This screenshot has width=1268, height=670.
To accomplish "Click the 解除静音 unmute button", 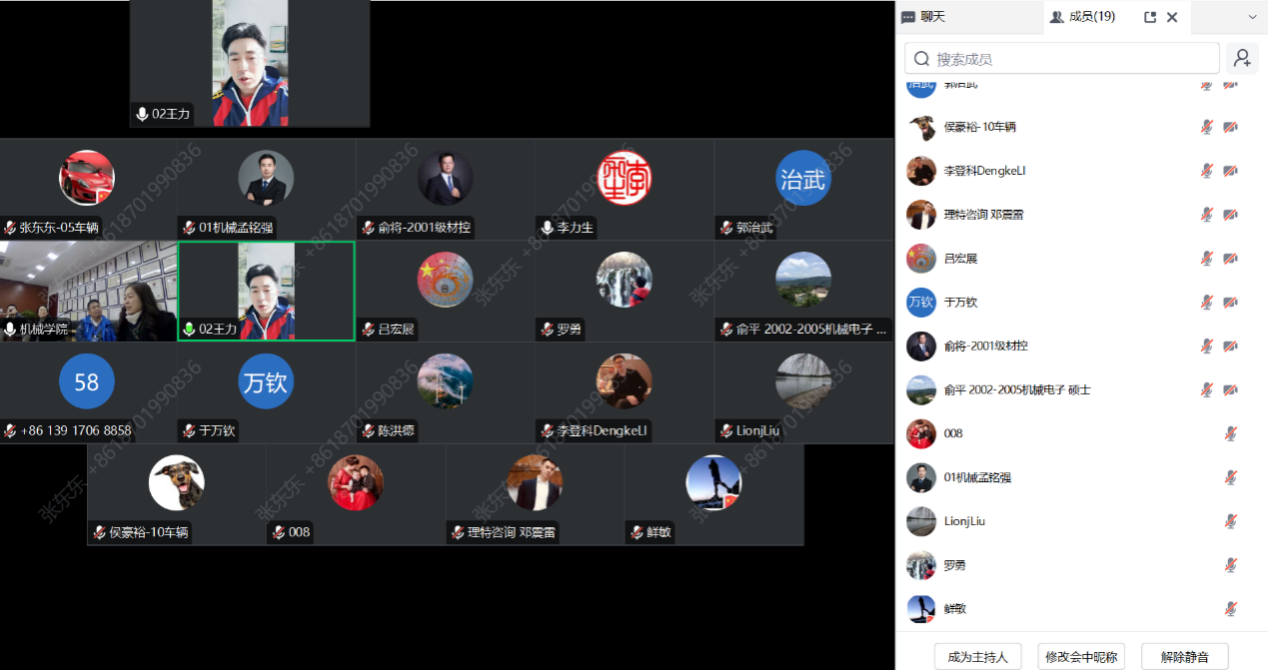I will (1185, 657).
